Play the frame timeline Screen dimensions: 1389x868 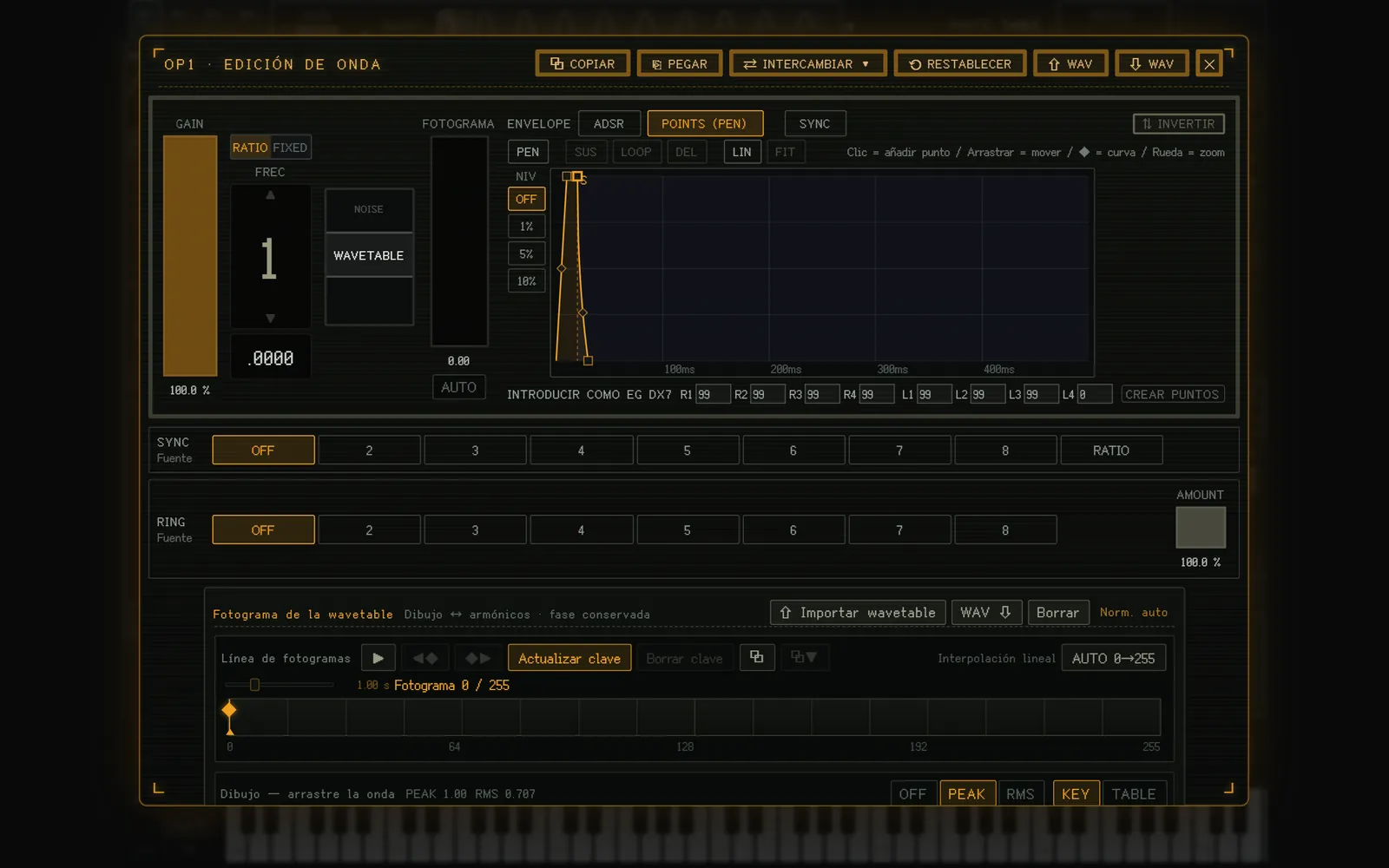click(379, 658)
